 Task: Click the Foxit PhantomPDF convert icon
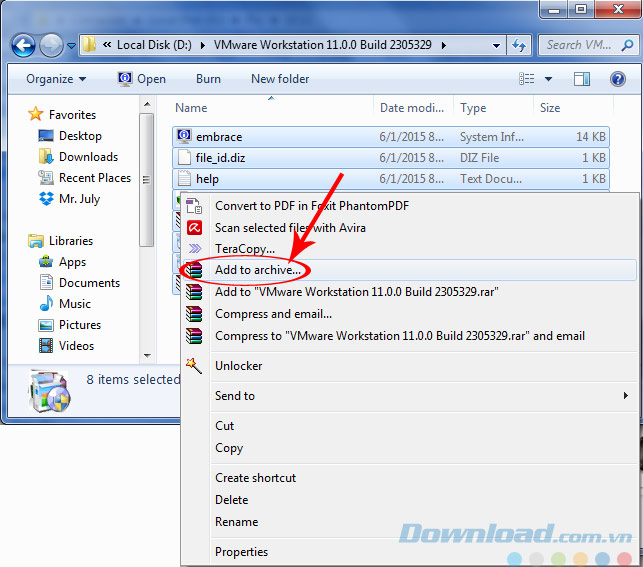(194, 206)
